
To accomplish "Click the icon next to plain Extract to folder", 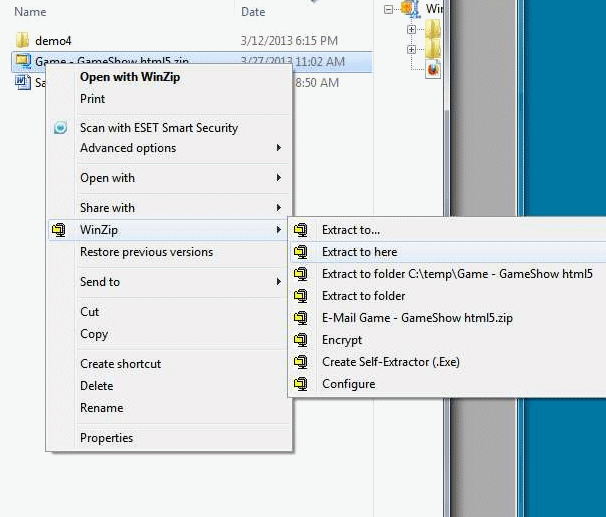I will pyautogui.click(x=301, y=296).
